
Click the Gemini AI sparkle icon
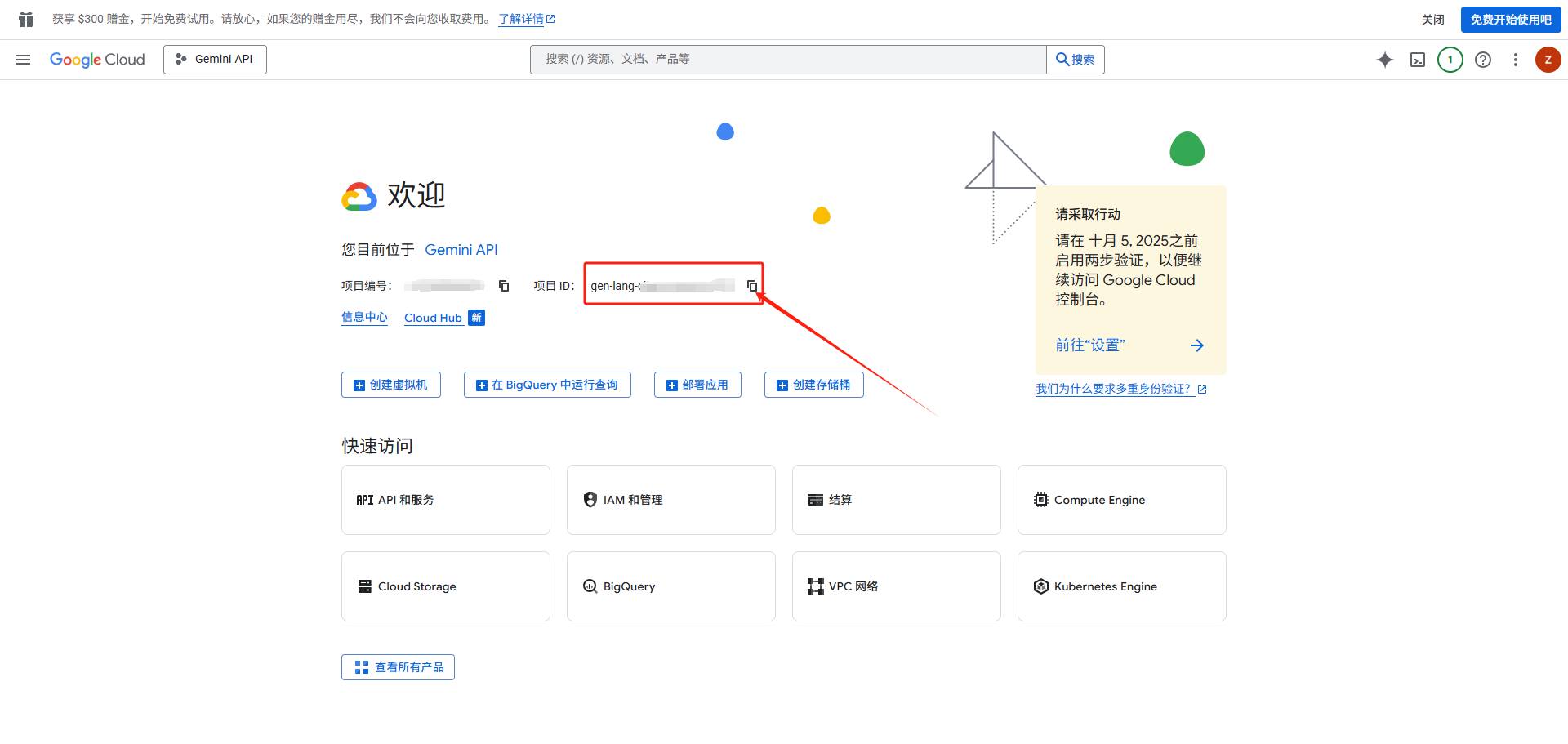(1385, 60)
